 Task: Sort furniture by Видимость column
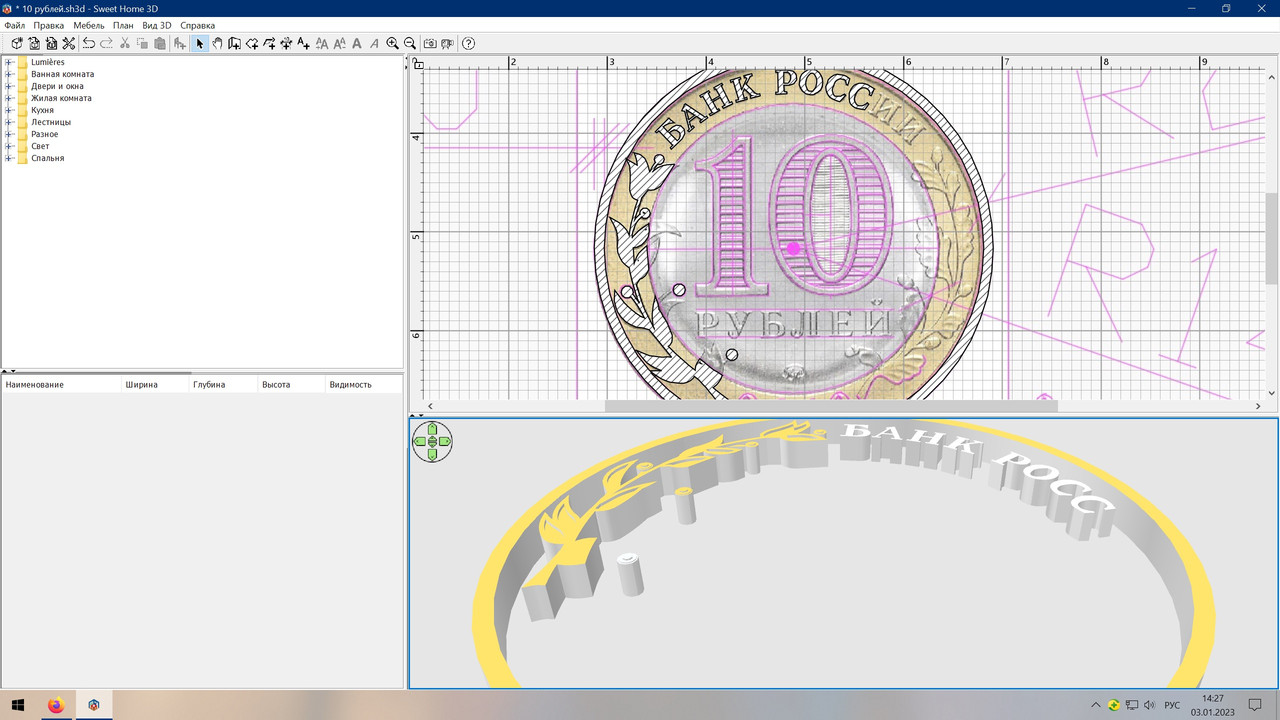coord(364,384)
